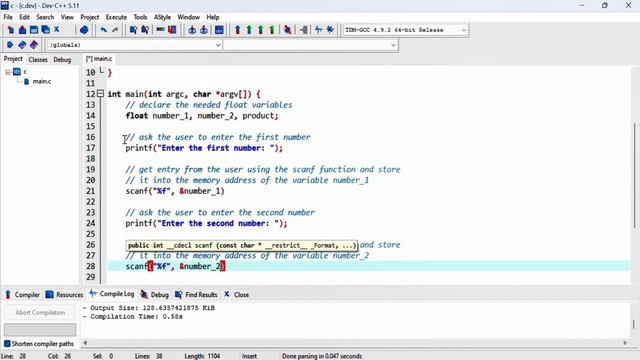
Task: Click the Goto bookmarks icon
Action: [34, 45]
